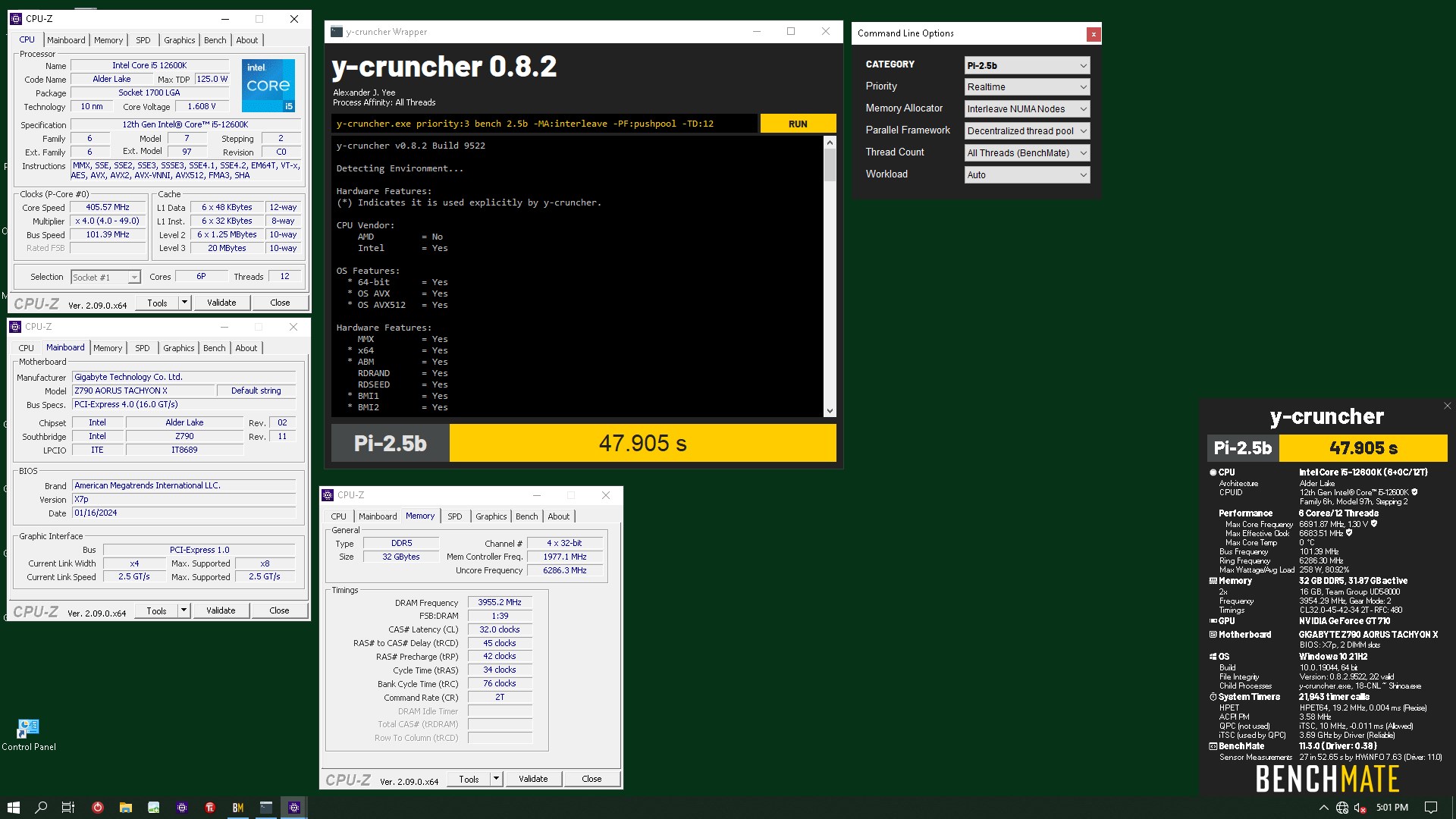Open network status tray icon

point(1342,808)
